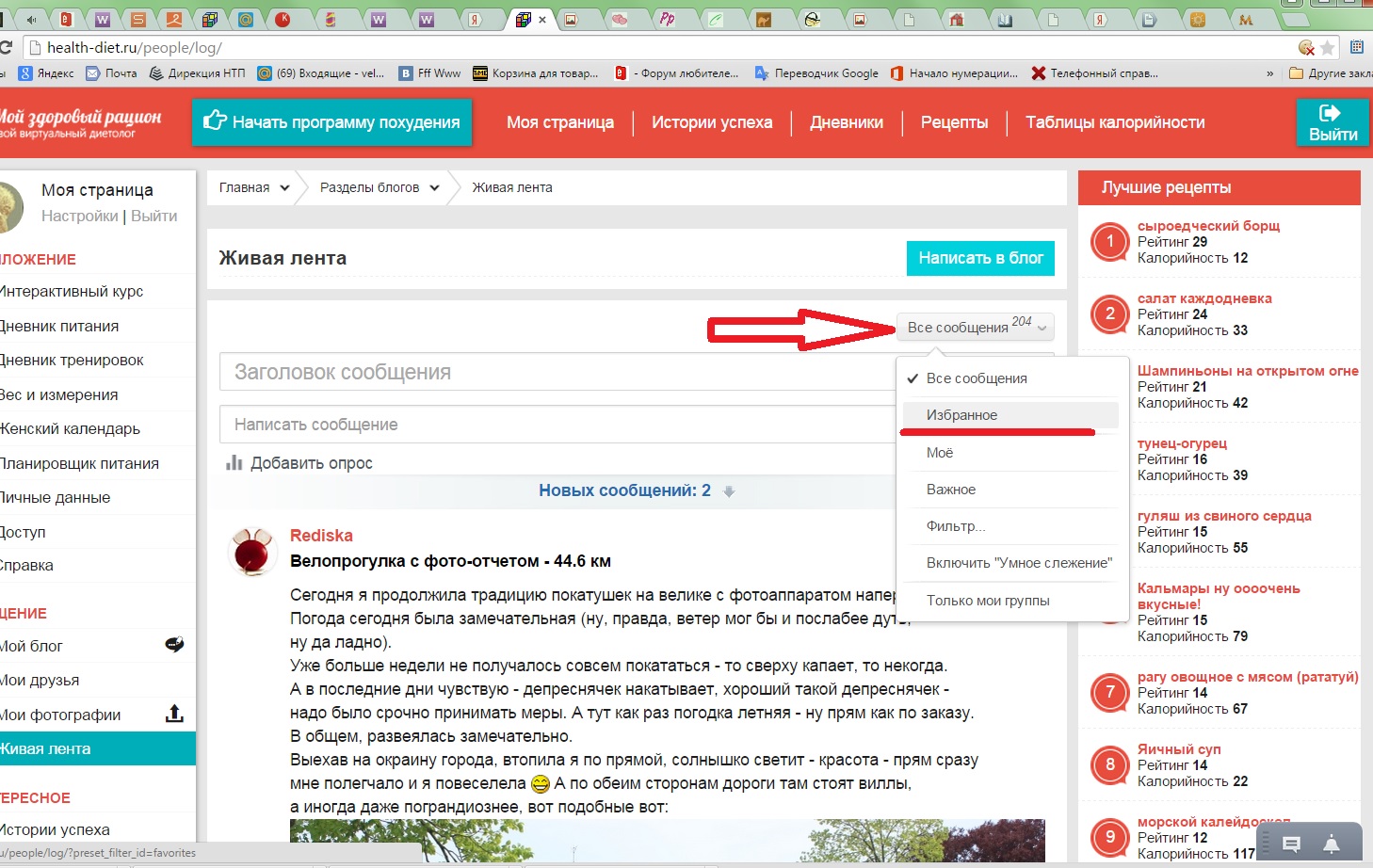Open the chat messages icon in bottom panel
Image resolution: width=1373 pixels, height=868 pixels.
coord(1291,844)
